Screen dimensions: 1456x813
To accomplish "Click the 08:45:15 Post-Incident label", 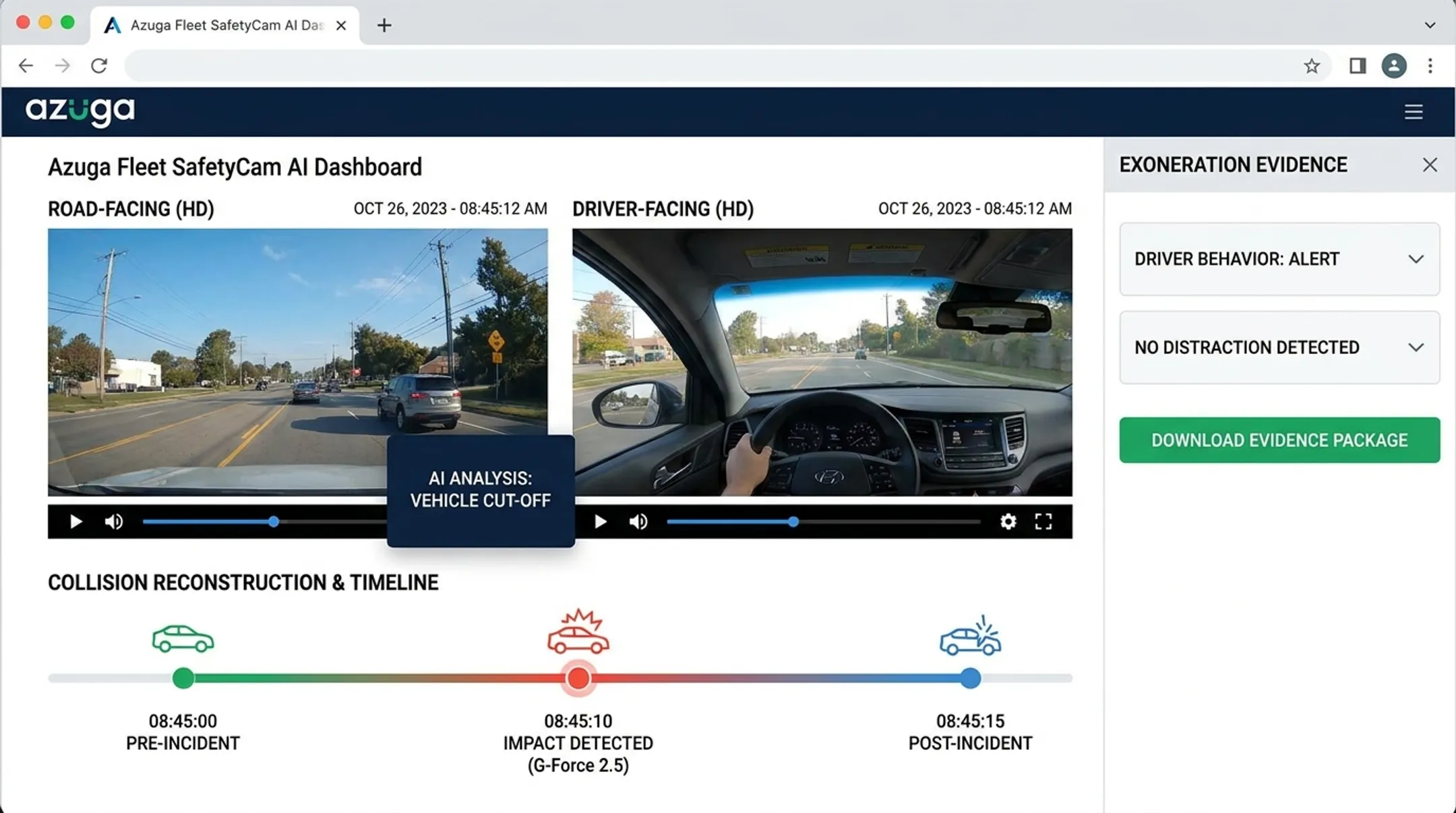I will click(970, 732).
